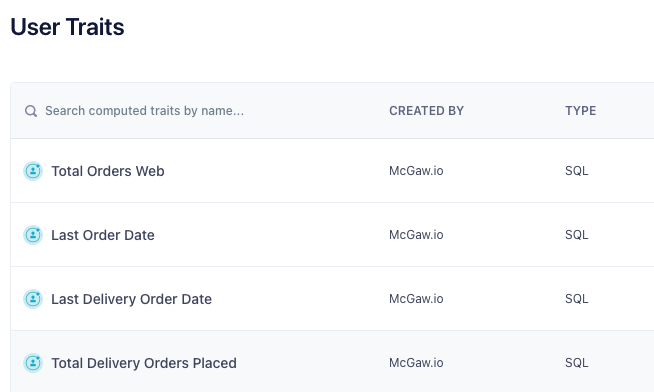Click the Total Orders Web trait icon
Screen dimensions: 654x392
click(33, 171)
